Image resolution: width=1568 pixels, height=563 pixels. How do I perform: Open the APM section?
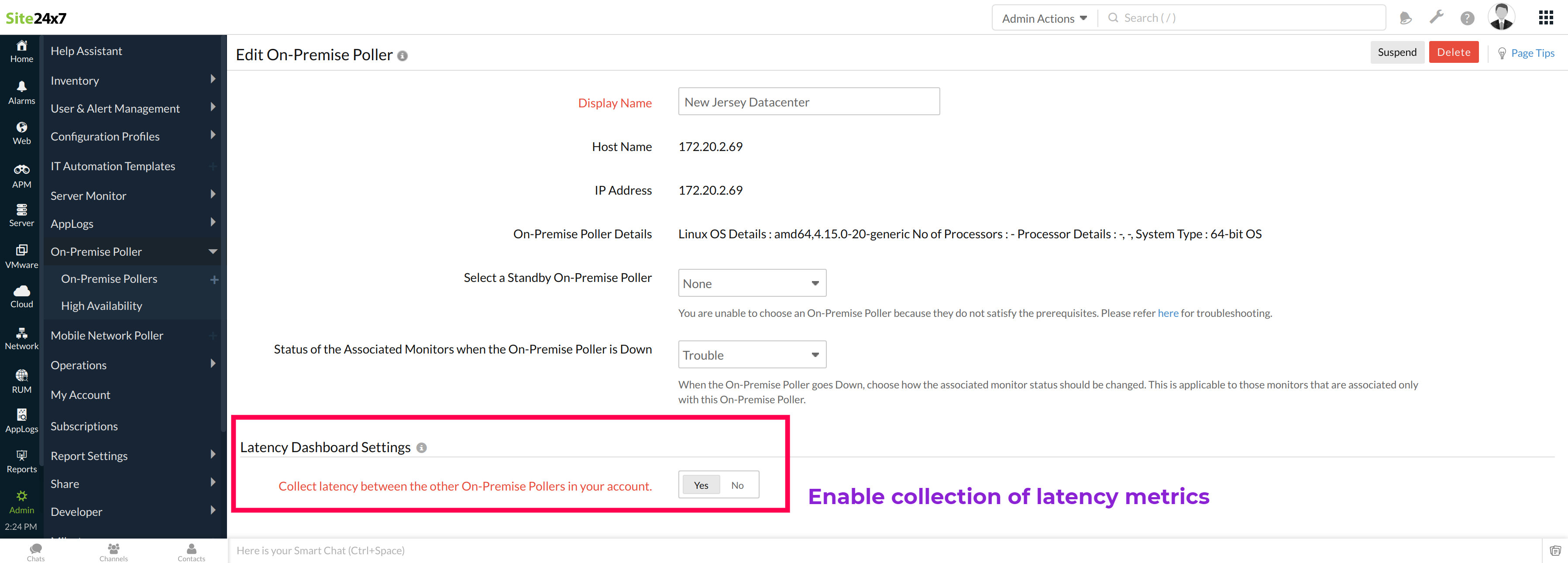21,175
